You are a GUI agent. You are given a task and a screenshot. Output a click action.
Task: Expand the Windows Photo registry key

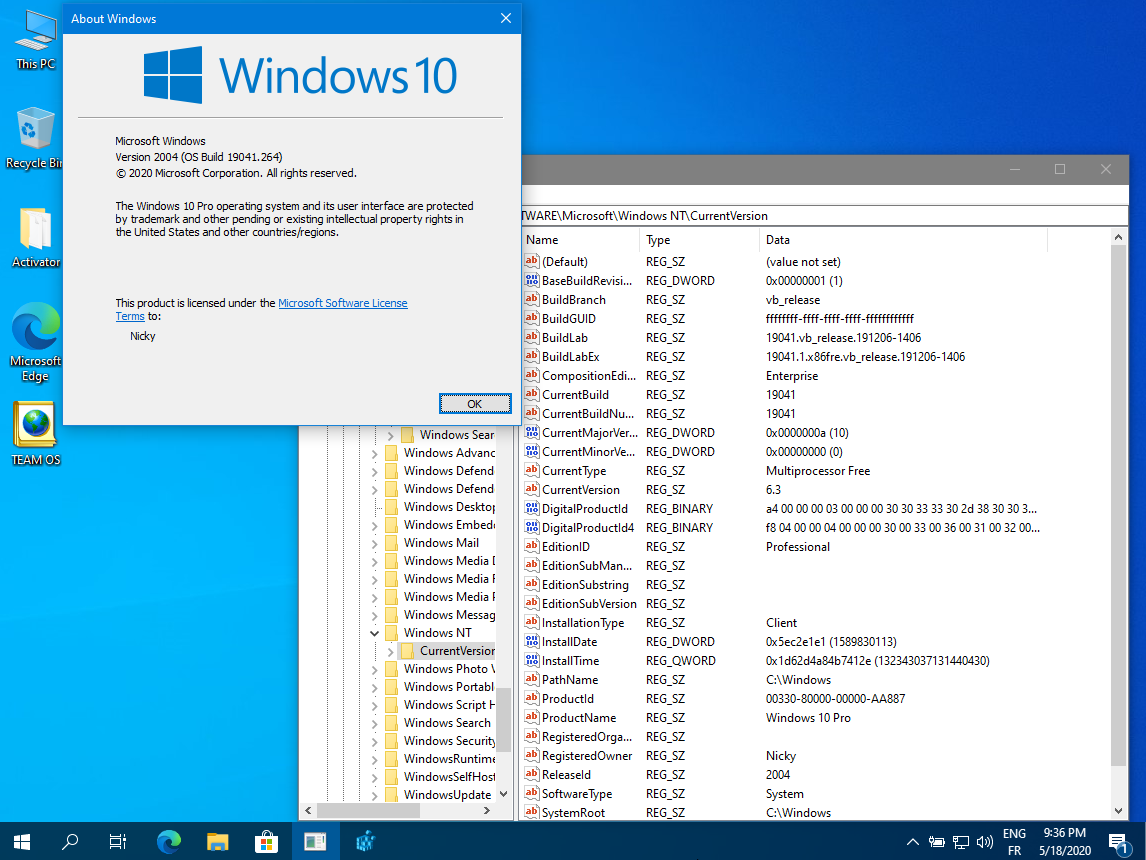pyautogui.click(x=374, y=669)
